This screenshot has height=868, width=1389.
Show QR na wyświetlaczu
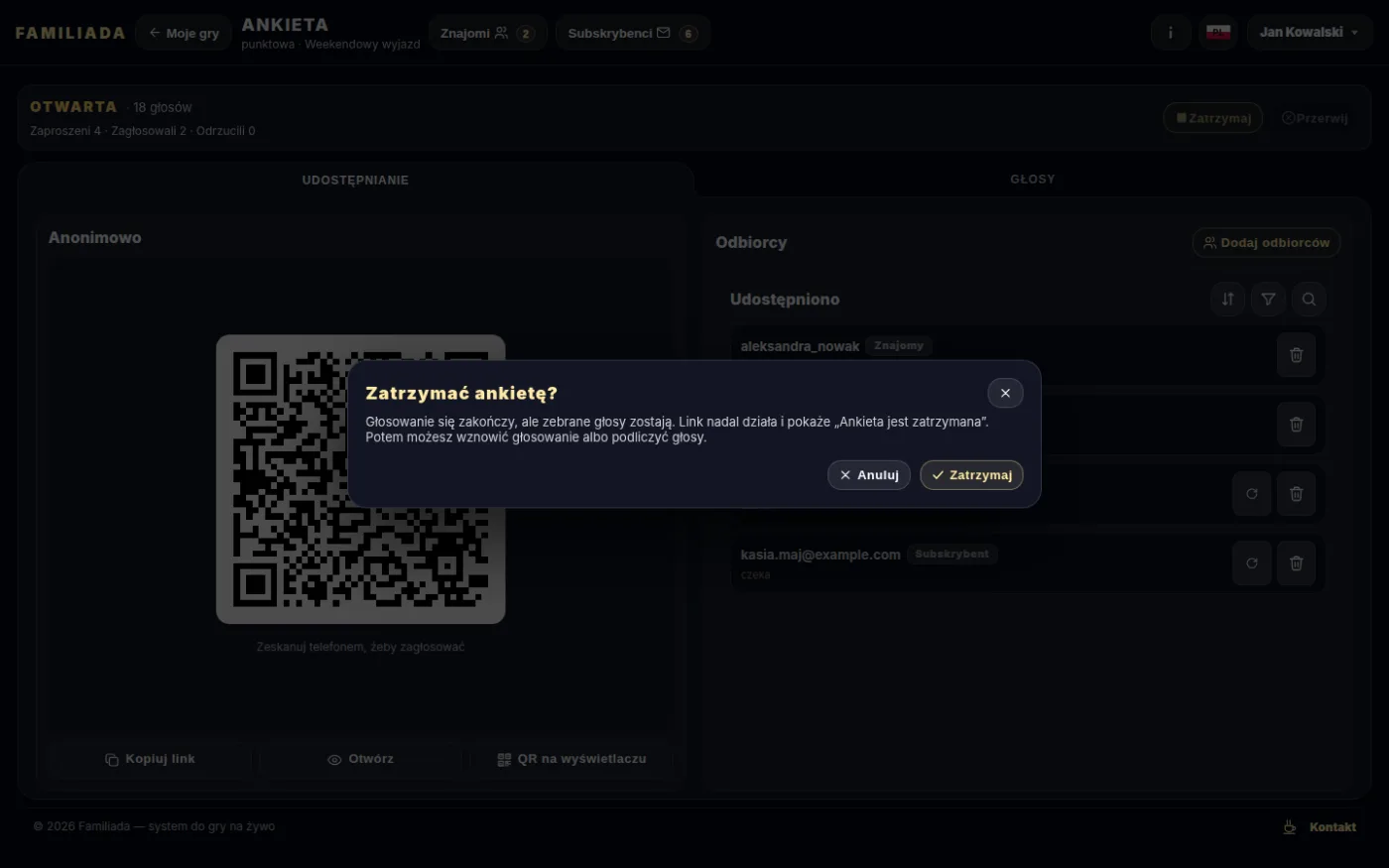coord(571,759)
